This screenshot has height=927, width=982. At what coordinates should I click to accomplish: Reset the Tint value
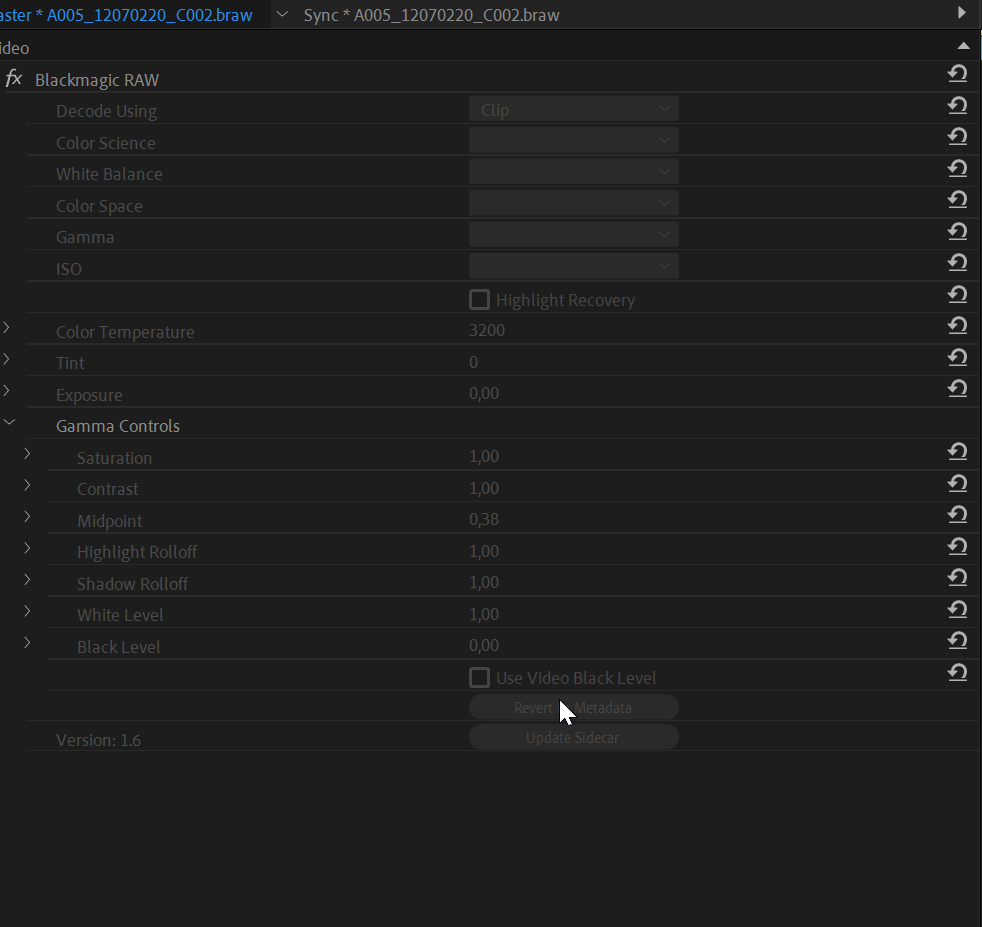click(958, 358)
